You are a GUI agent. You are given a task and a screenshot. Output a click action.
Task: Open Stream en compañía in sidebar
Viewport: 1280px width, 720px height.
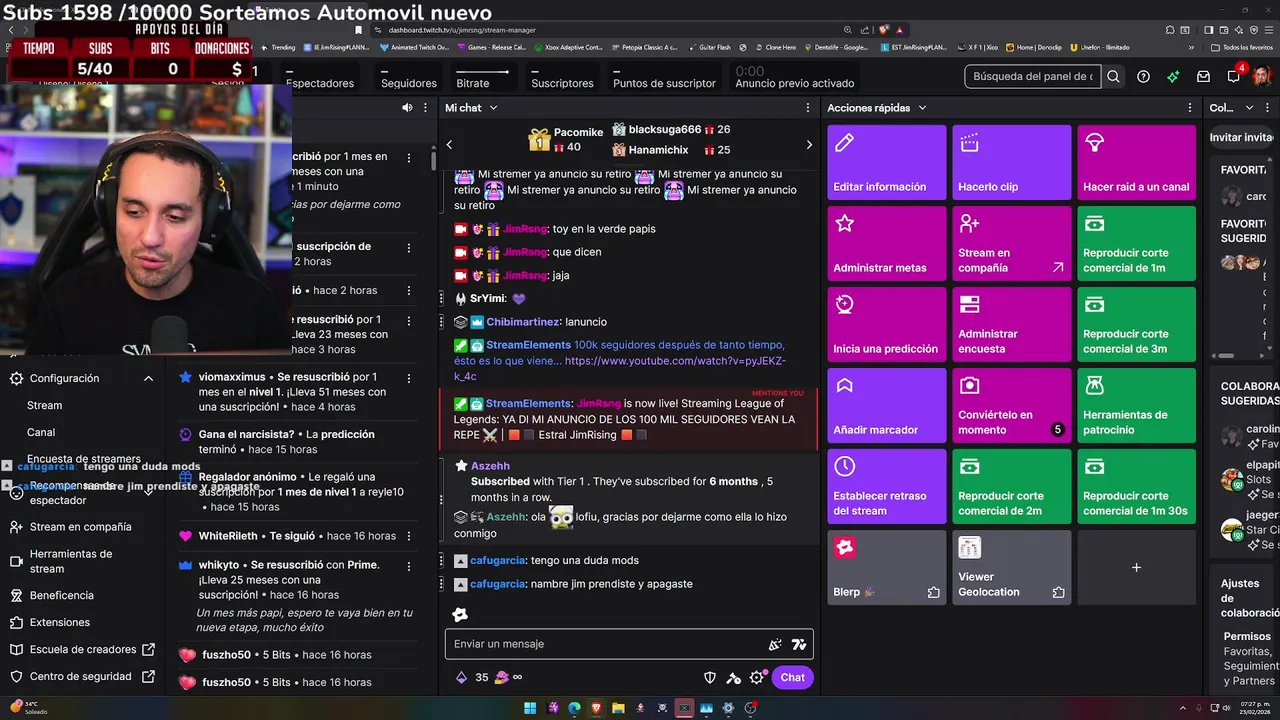(x=80, y=527)
